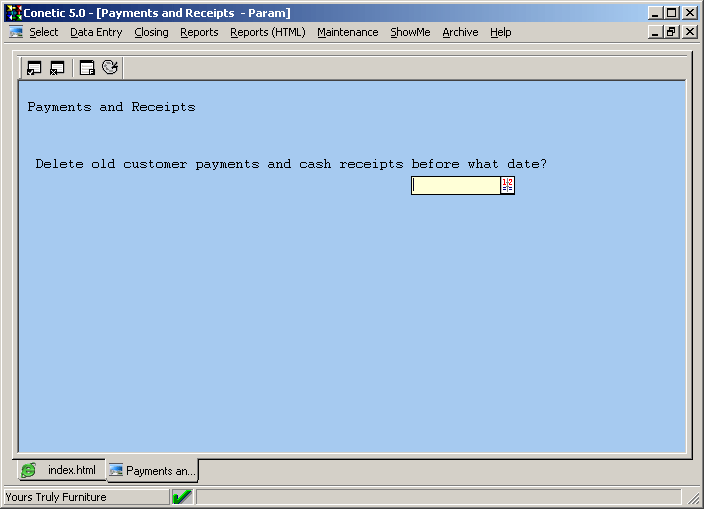Open the Reports (HTML) menu

[267, 32]
